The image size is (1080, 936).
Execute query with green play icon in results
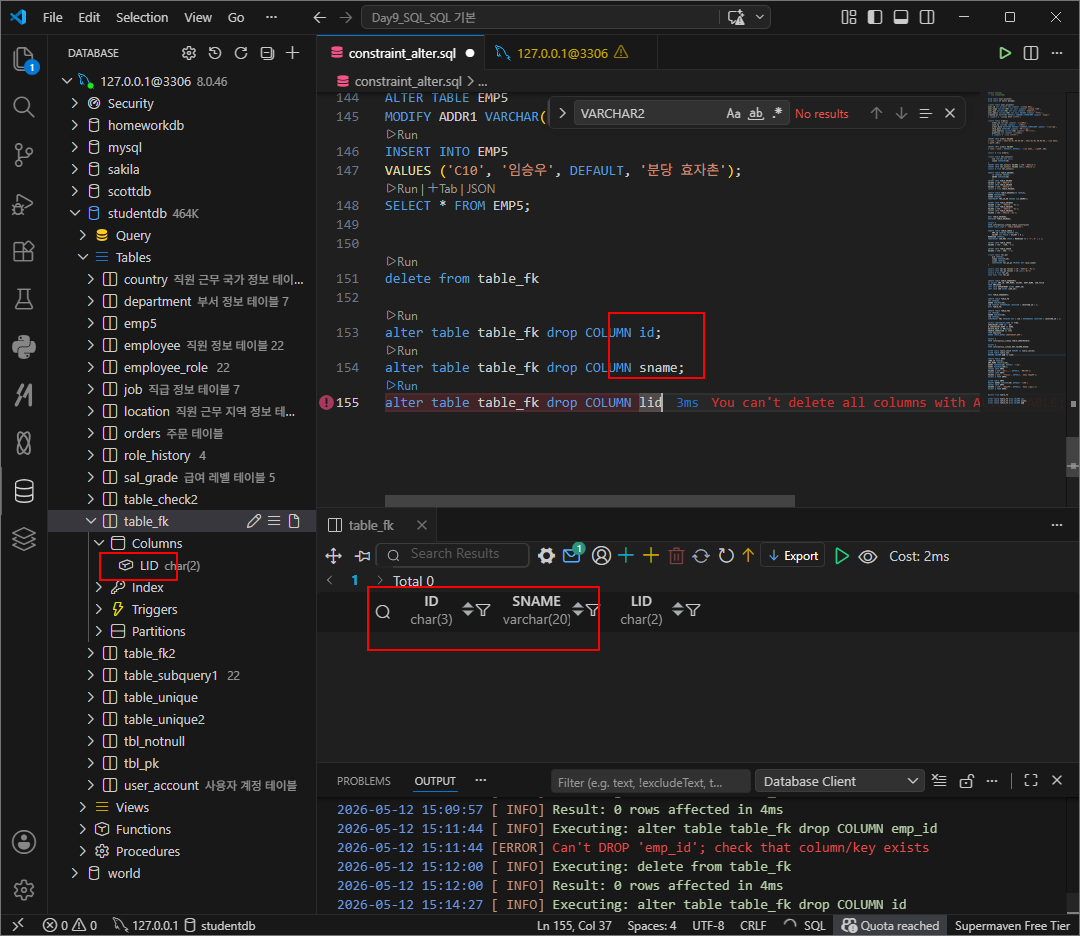(x=842, y=556)
